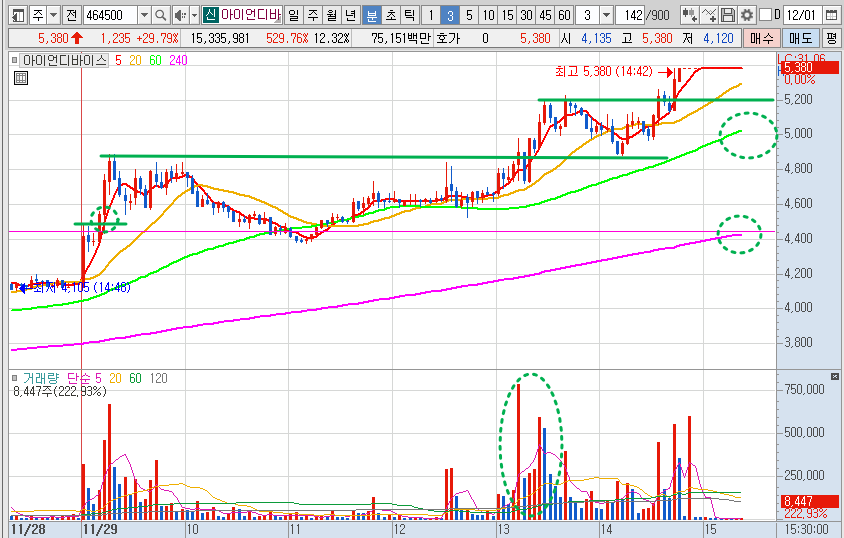
Task: Click the stock code field showing 464500
Action: point(110,15)
